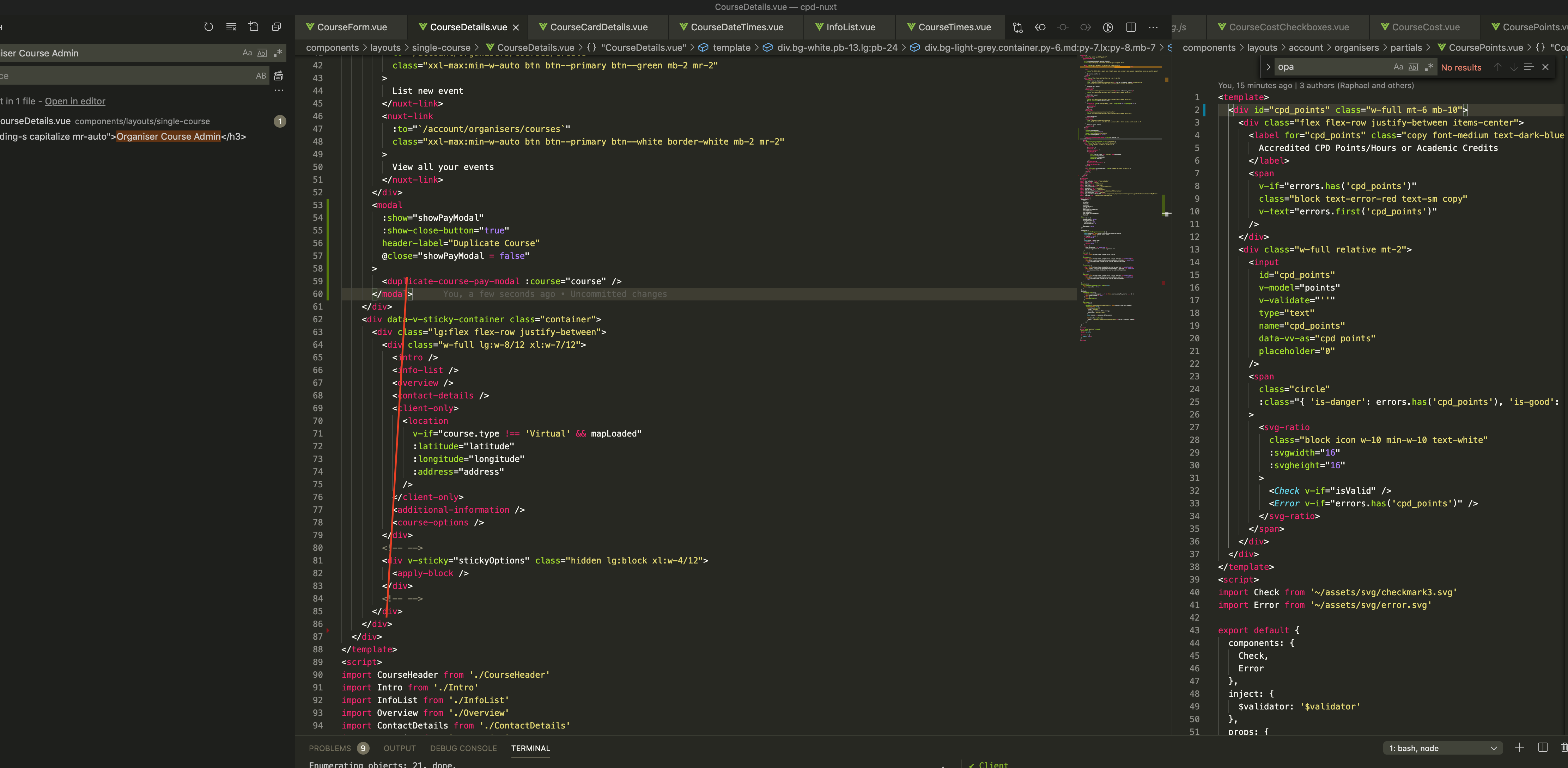Open new search editor icon

tap(254, 27)
